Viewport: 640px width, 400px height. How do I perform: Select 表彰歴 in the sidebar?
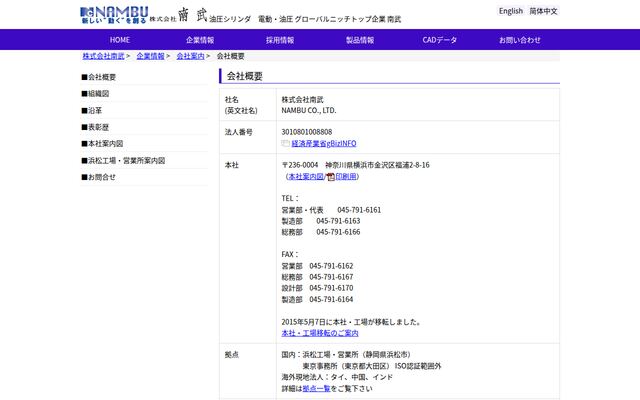tap(95, 127)
